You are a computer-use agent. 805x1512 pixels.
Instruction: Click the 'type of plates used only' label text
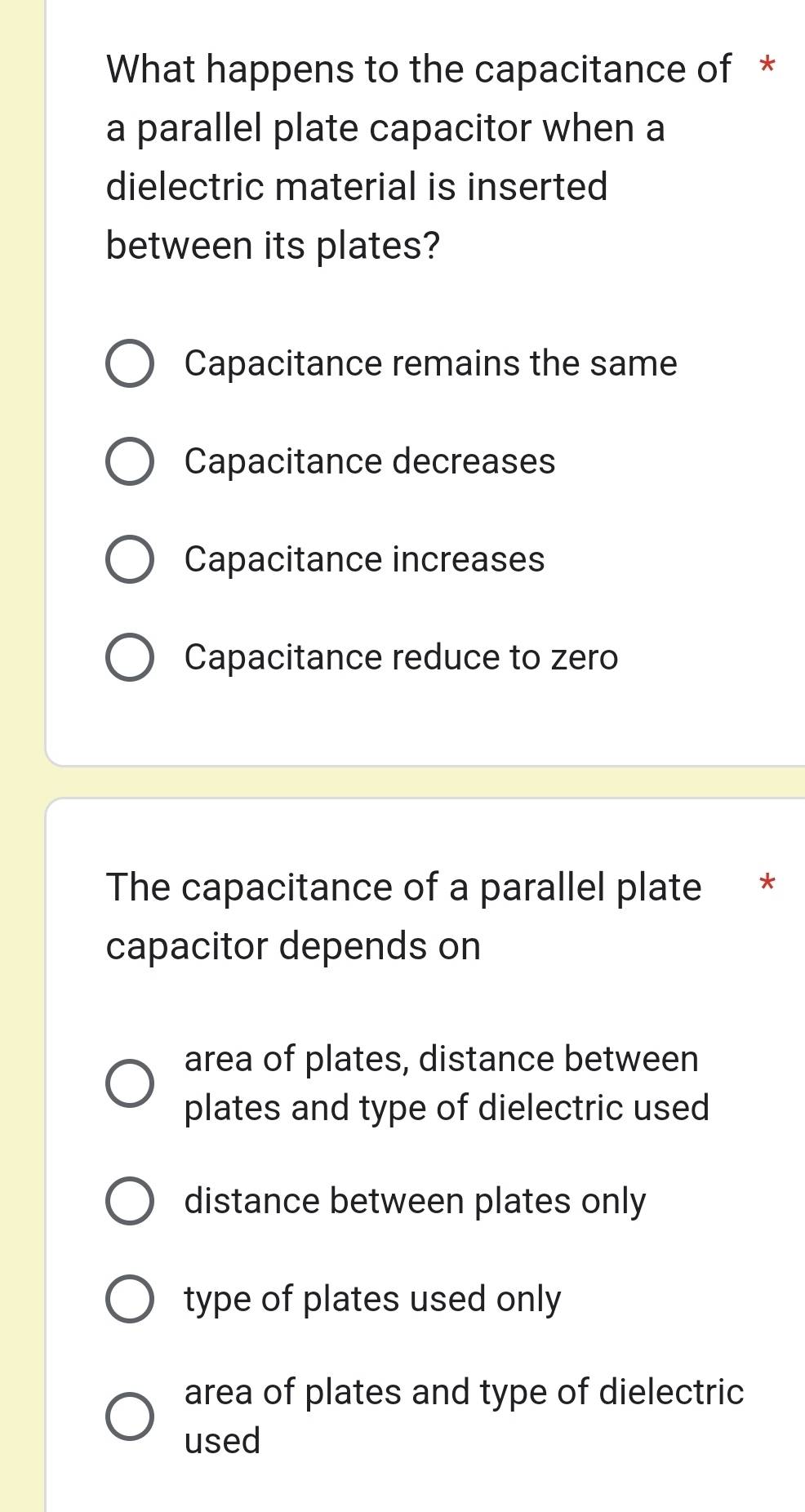click(x=372, y=1299)
